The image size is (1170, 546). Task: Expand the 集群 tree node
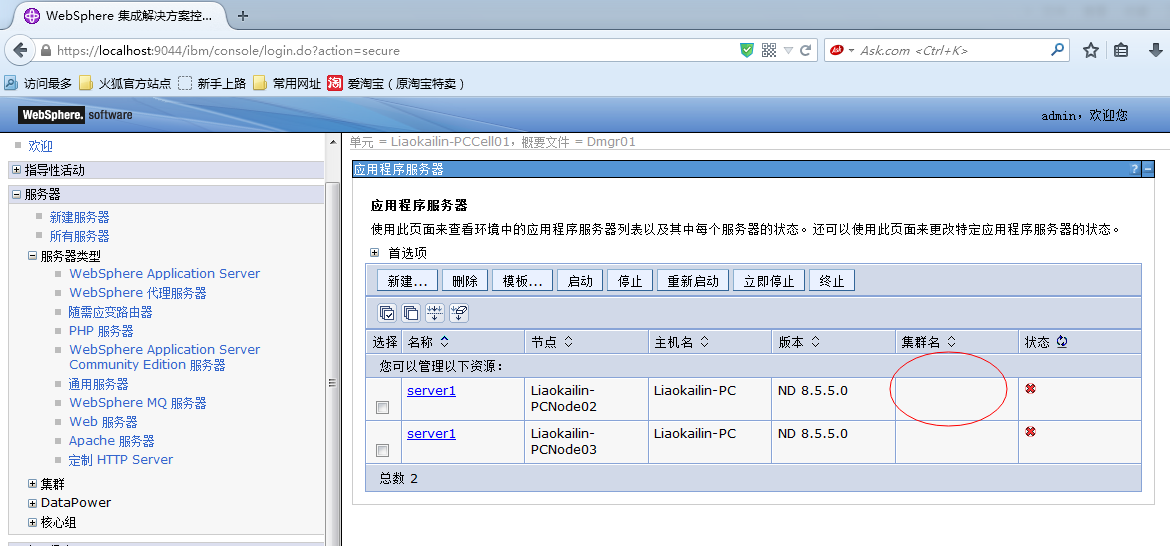32,483
